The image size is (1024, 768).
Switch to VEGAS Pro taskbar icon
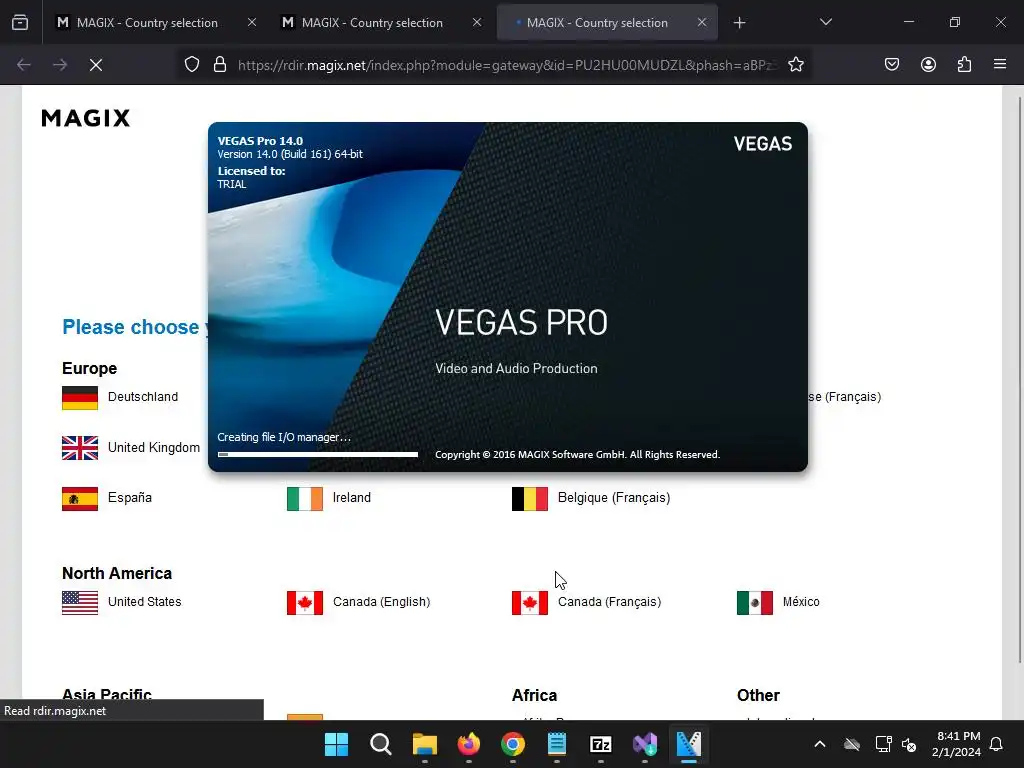[688, 744]
